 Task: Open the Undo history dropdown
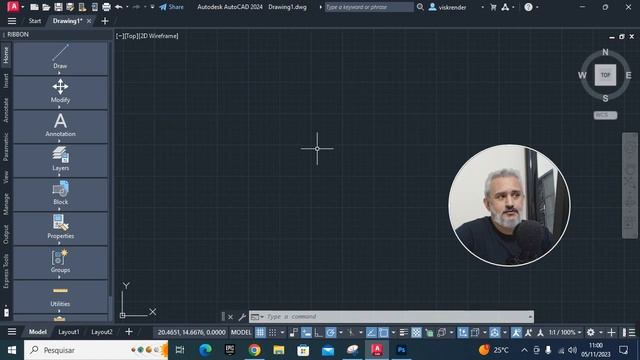coord(127,7)
